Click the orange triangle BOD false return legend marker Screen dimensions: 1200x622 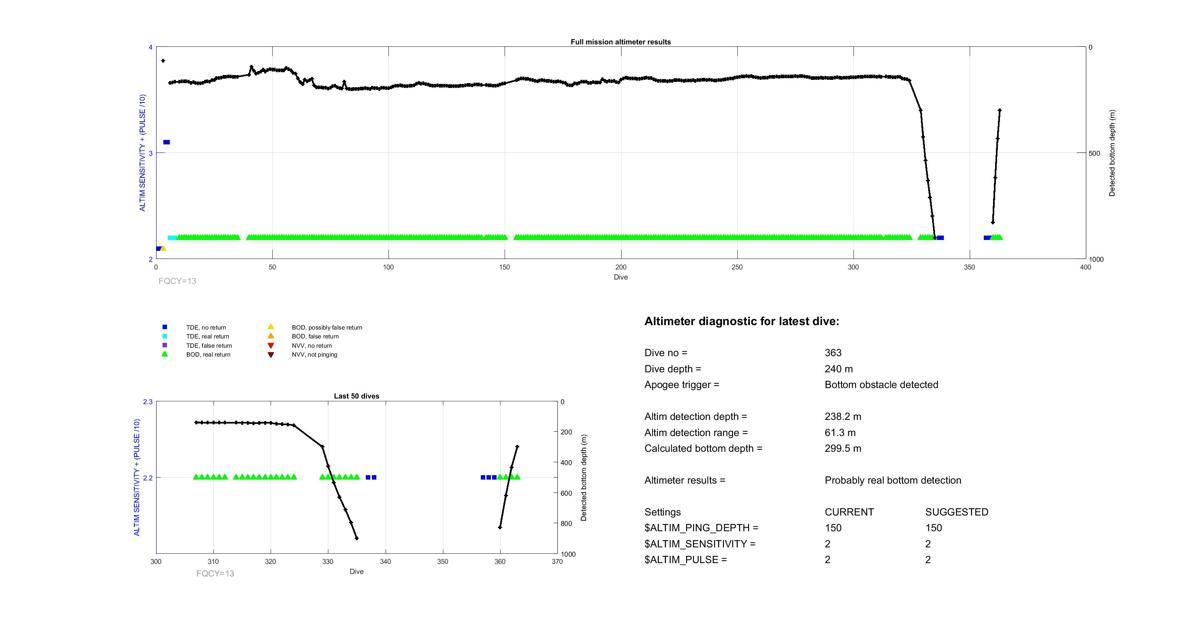(x=270, y=336)
